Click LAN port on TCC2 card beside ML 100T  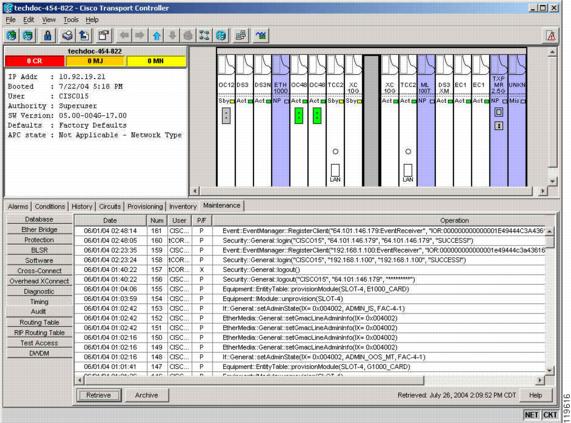click(x=408, y=170)
